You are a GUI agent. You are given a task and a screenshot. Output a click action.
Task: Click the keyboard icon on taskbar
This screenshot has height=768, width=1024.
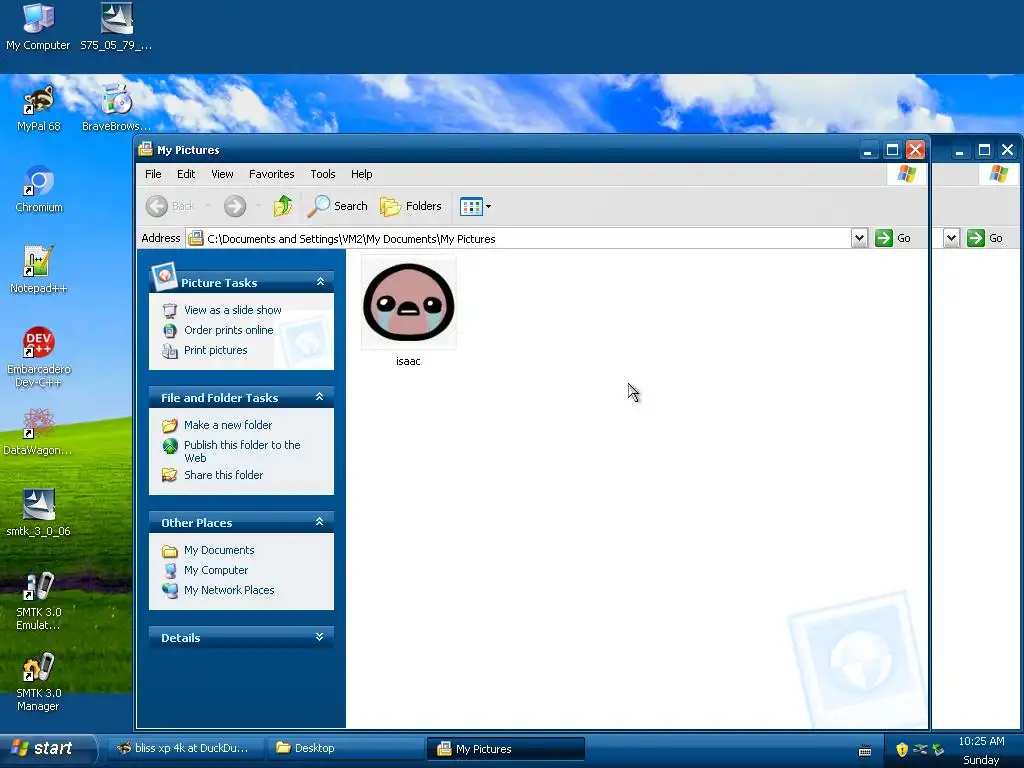pos(865,750)
